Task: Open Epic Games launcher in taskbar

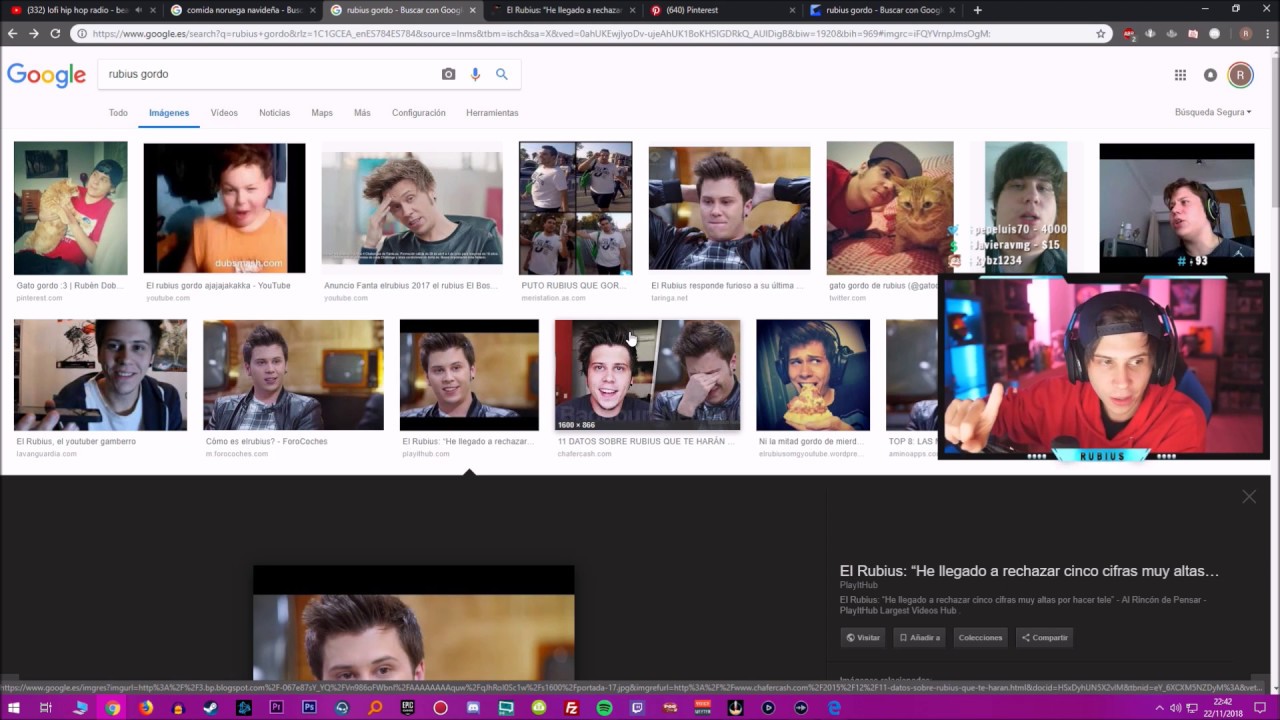Action: [x=408, y=708]
